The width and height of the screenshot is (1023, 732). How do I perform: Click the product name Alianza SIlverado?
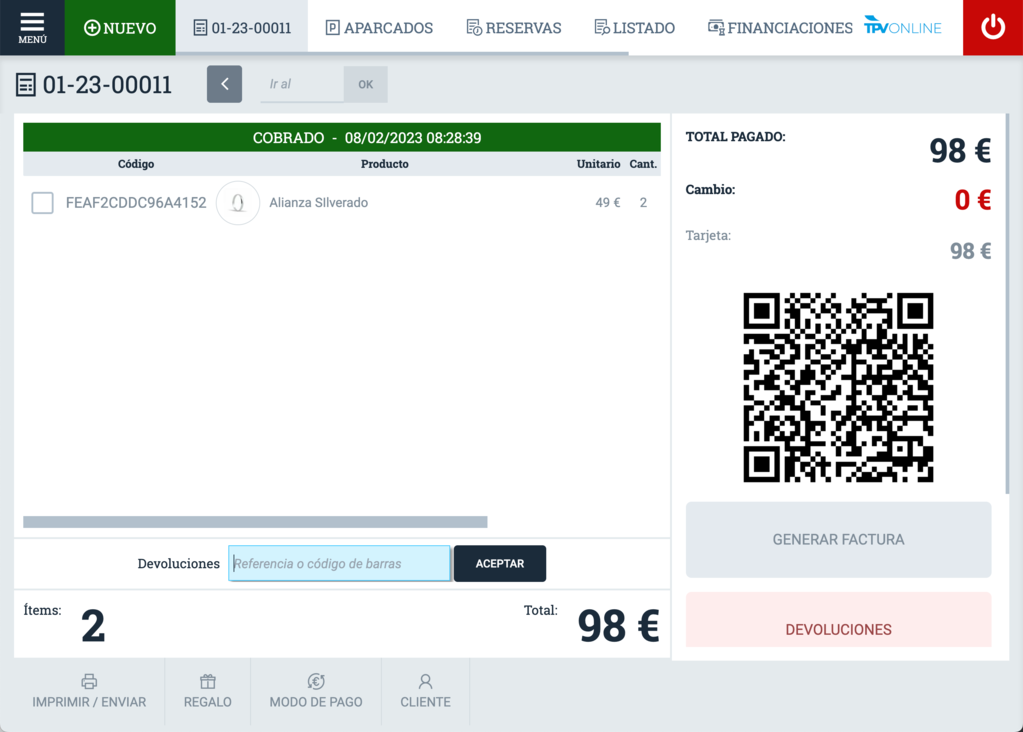[318, 203]
